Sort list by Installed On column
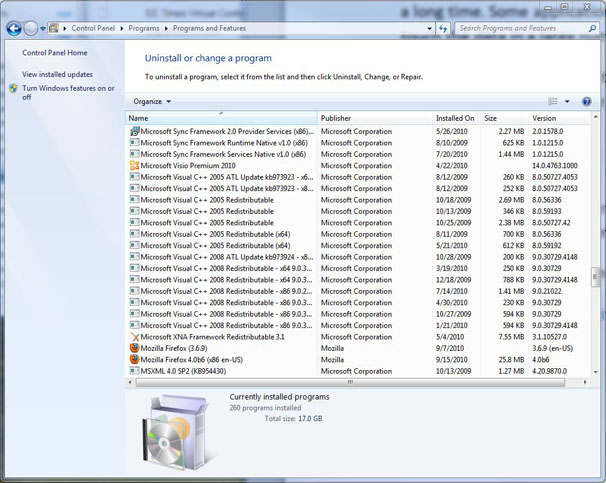This screenshot has height=483, width=606. [x=455, y=118]
